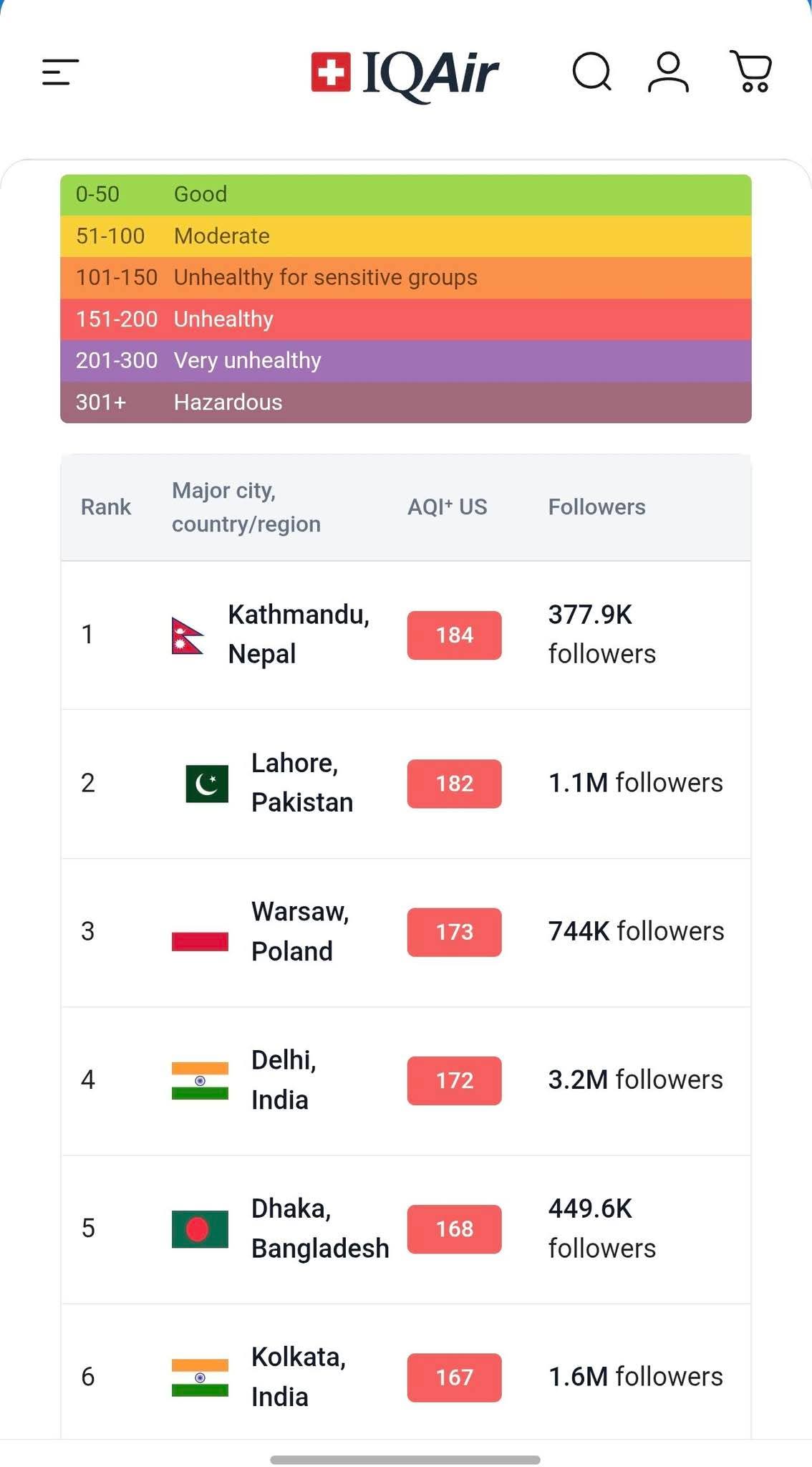Click the IQAir logo
Viewport: 812px width, 1467px height.
(405, 73)
